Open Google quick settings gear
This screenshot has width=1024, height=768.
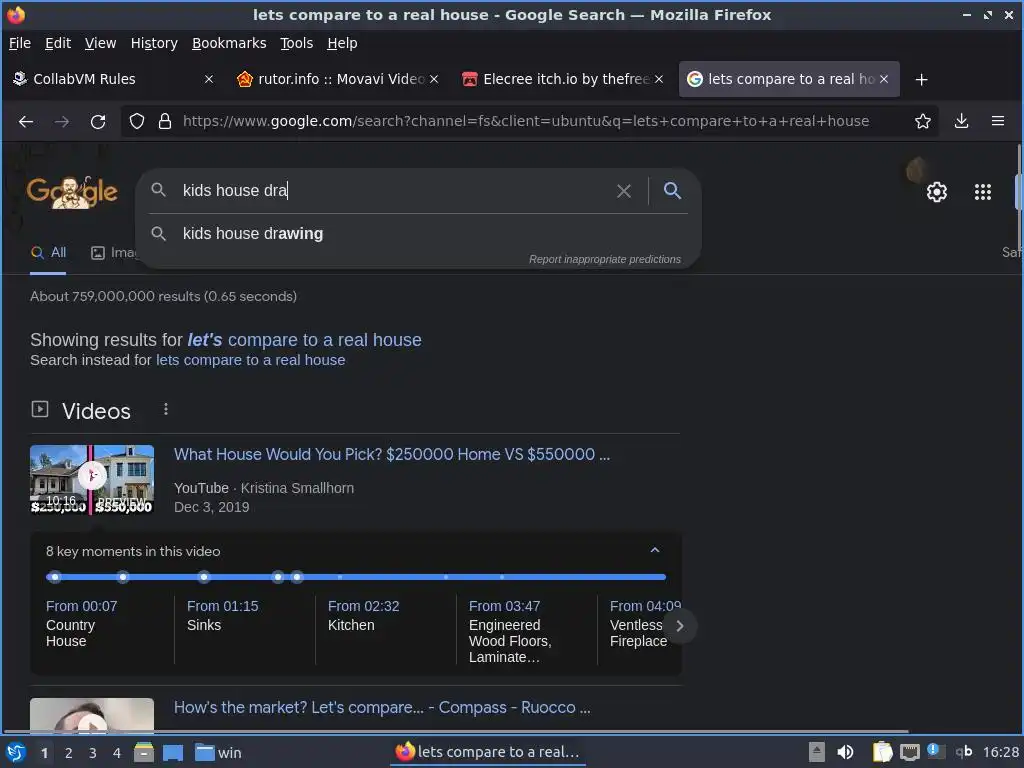[936, 192]
